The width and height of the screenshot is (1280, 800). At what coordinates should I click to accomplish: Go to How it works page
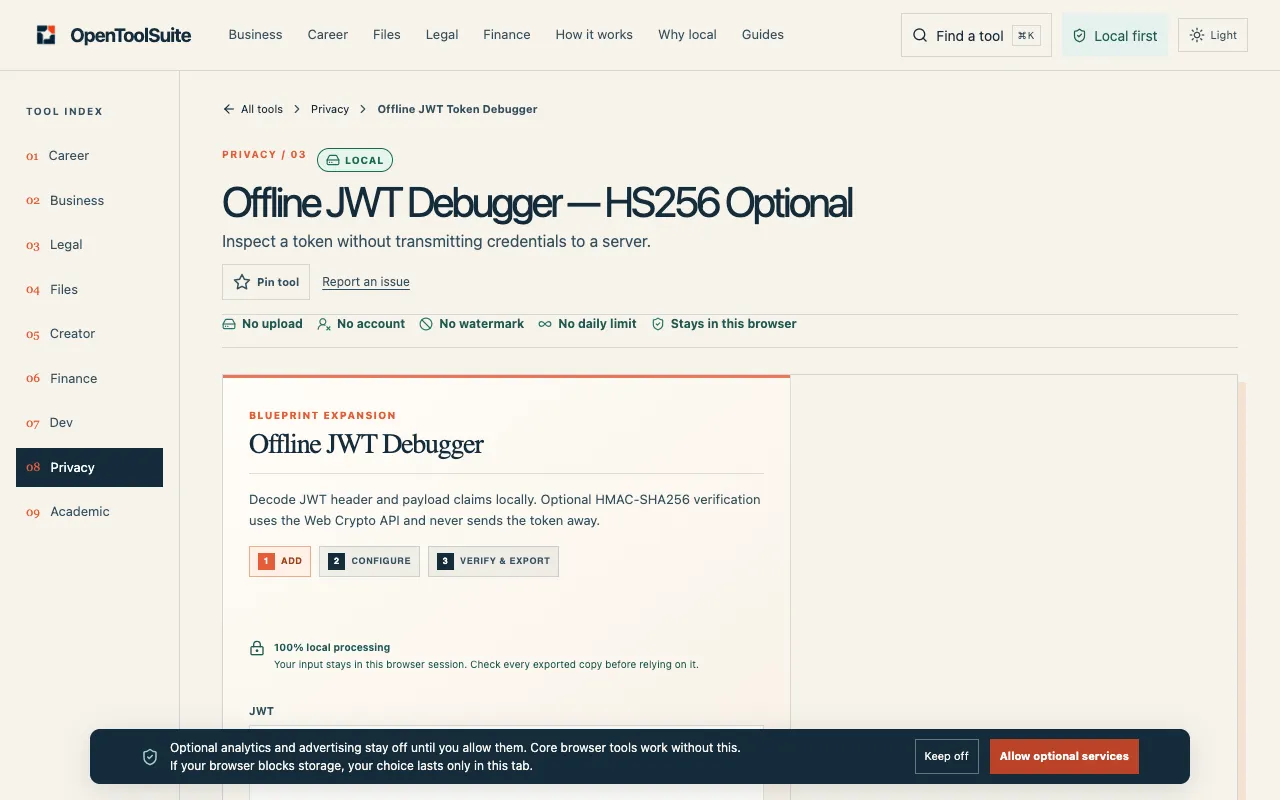(594, 34)
